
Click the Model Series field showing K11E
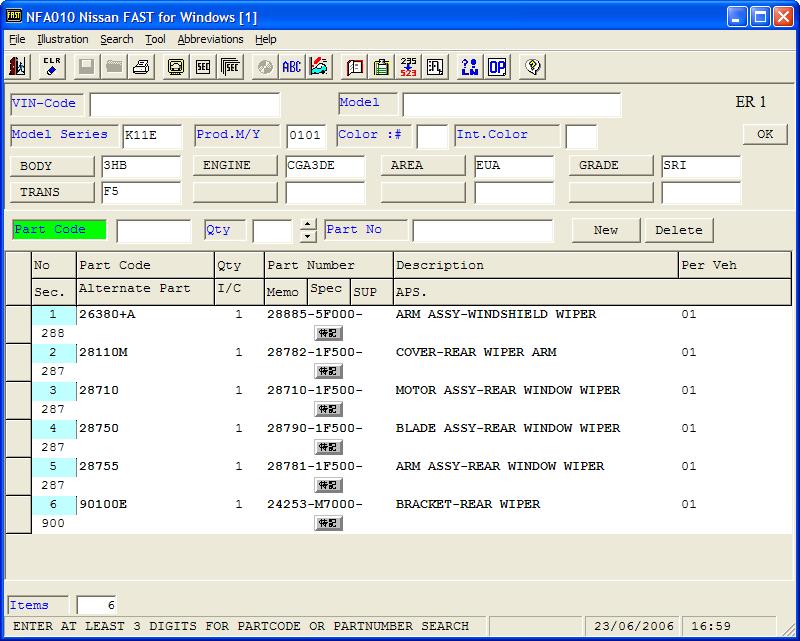(x=152, y=136)
